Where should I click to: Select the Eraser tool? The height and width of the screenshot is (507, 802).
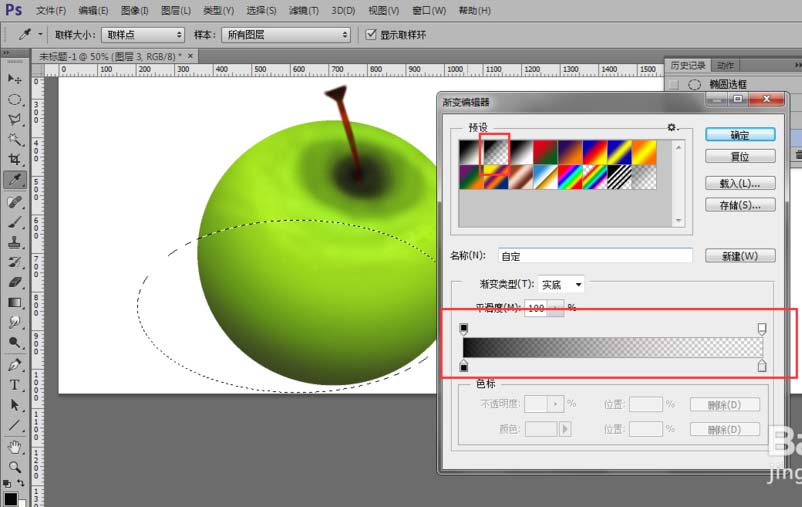(14, 282)
